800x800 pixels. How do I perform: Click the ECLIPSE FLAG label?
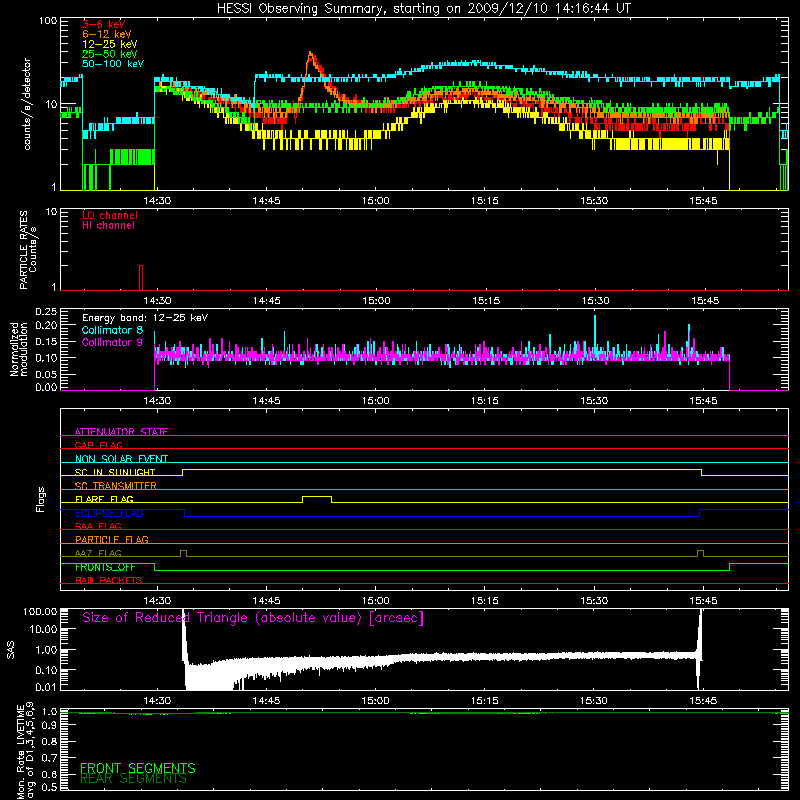pyautogui.click(x=109, y=513)
